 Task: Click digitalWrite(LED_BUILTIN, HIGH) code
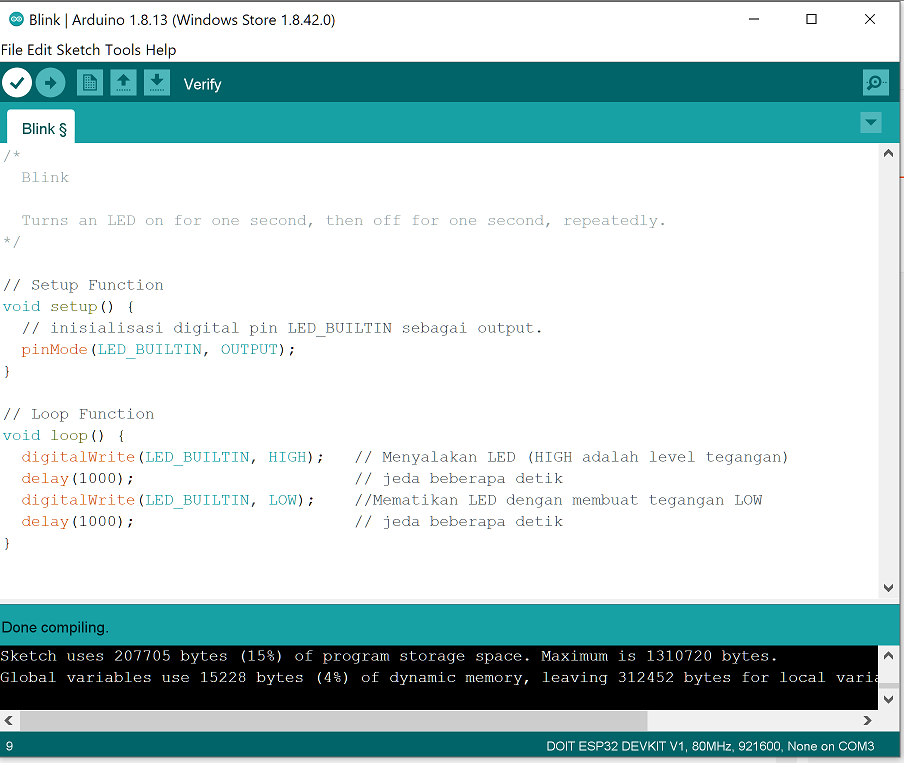coord(172,457)
